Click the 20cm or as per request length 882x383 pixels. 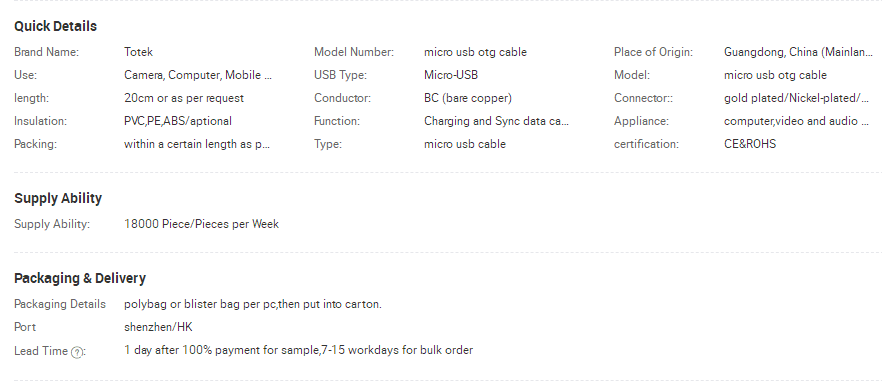pos(184,98)
